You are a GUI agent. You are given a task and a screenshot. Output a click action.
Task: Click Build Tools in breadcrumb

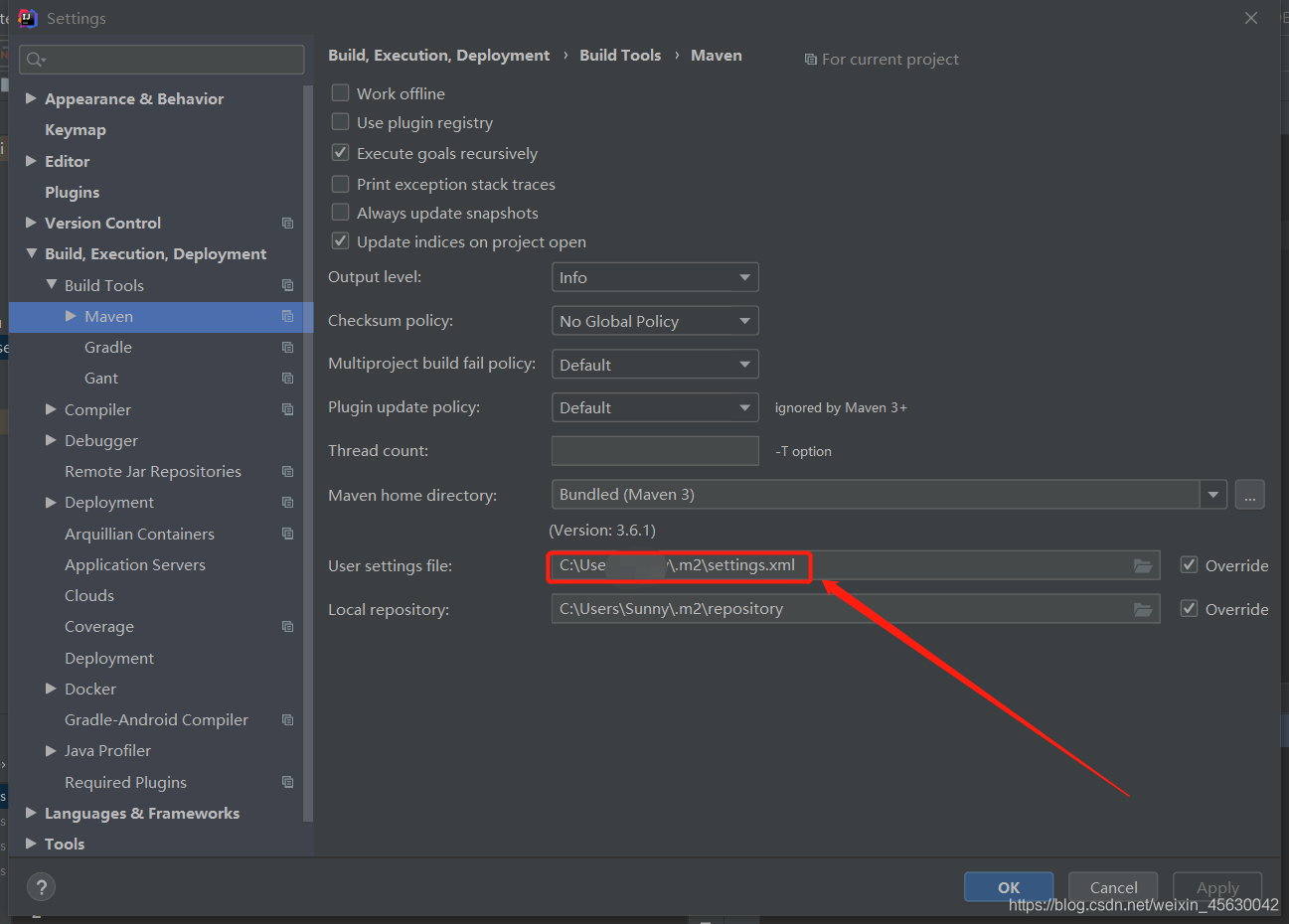pos(620,56)
